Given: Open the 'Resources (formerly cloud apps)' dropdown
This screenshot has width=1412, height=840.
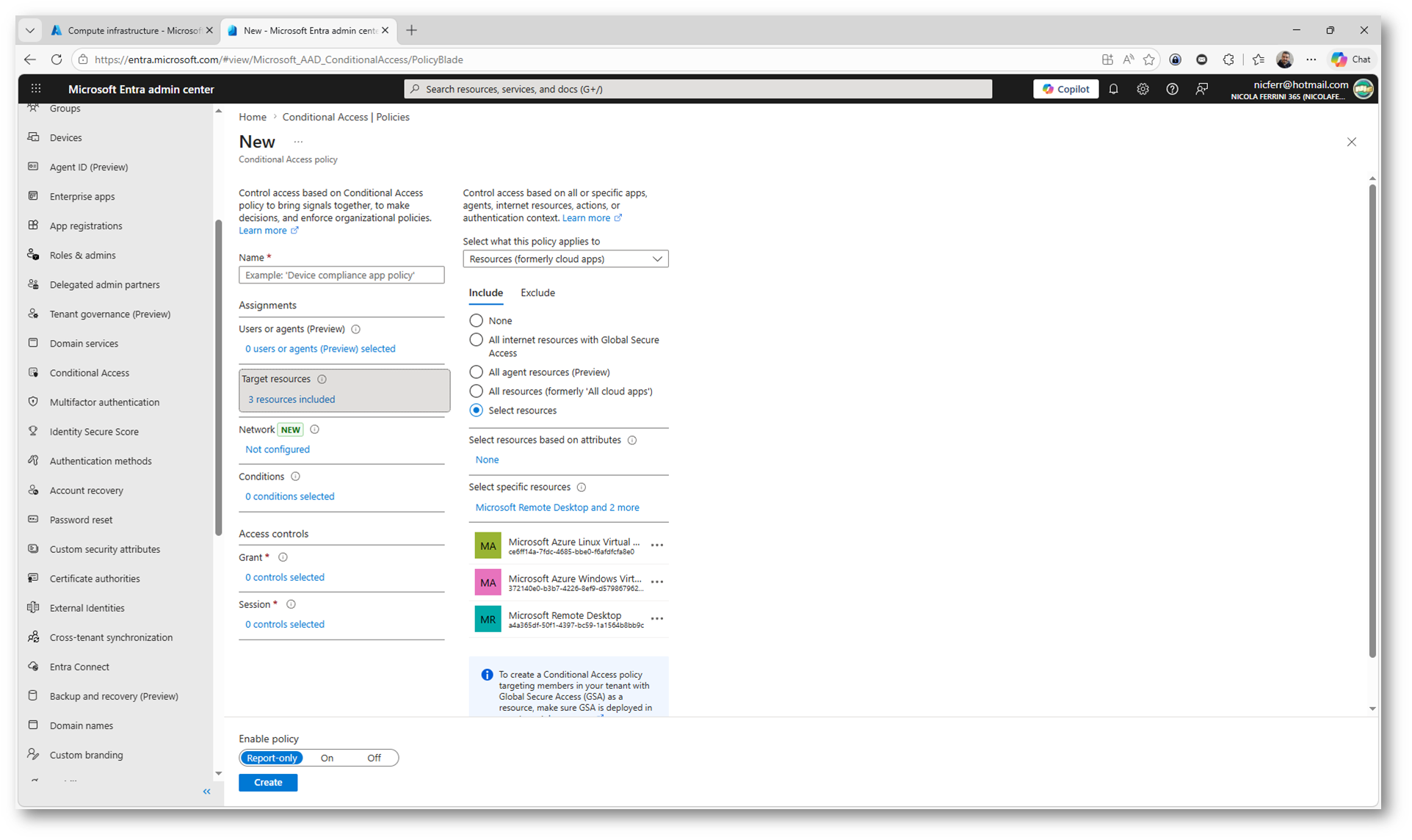Looking at the screenshot, I should [565, 259].
